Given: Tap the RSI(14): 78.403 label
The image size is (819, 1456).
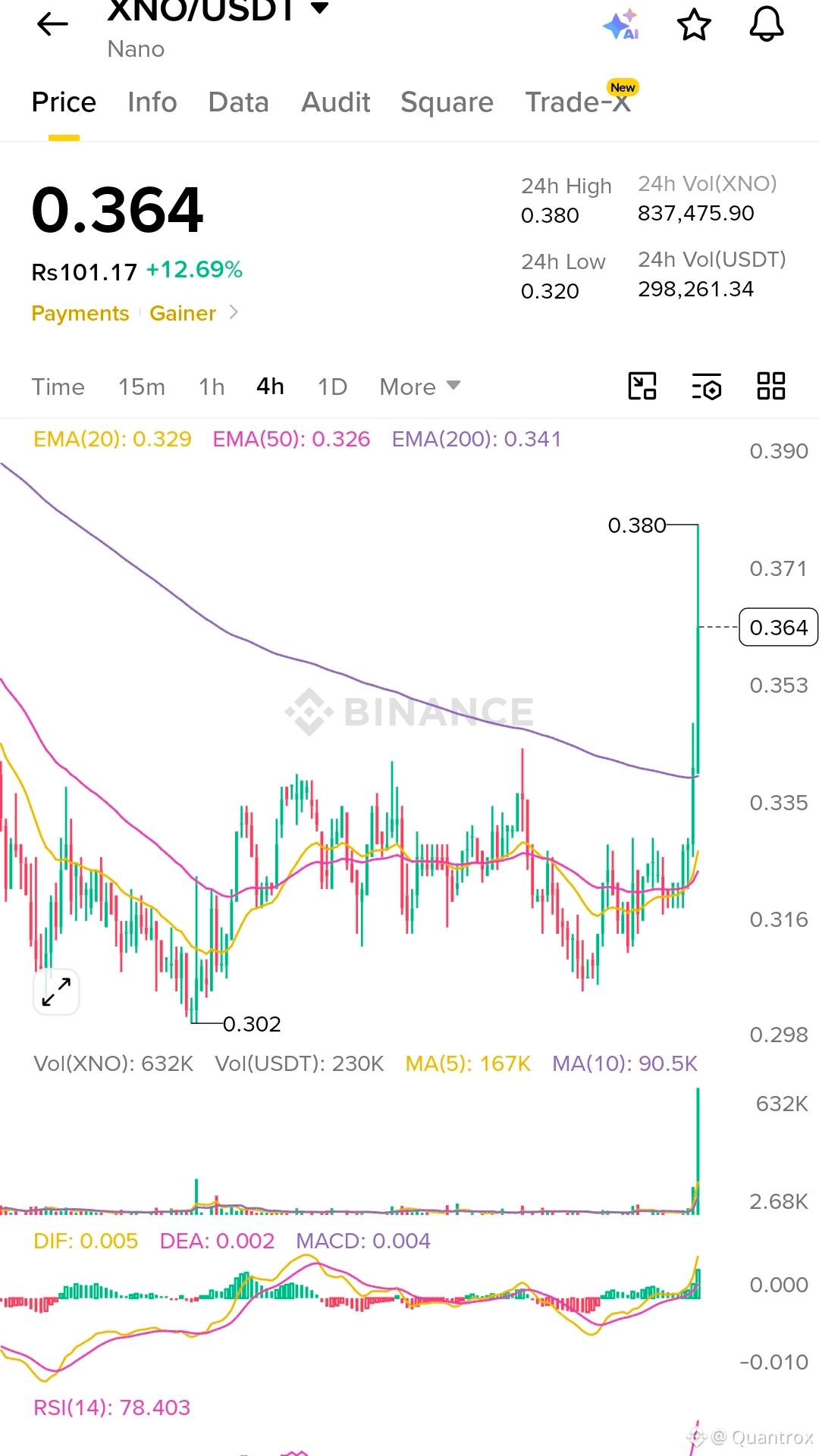Looking at the screenshot, I should coord(112,1407).
